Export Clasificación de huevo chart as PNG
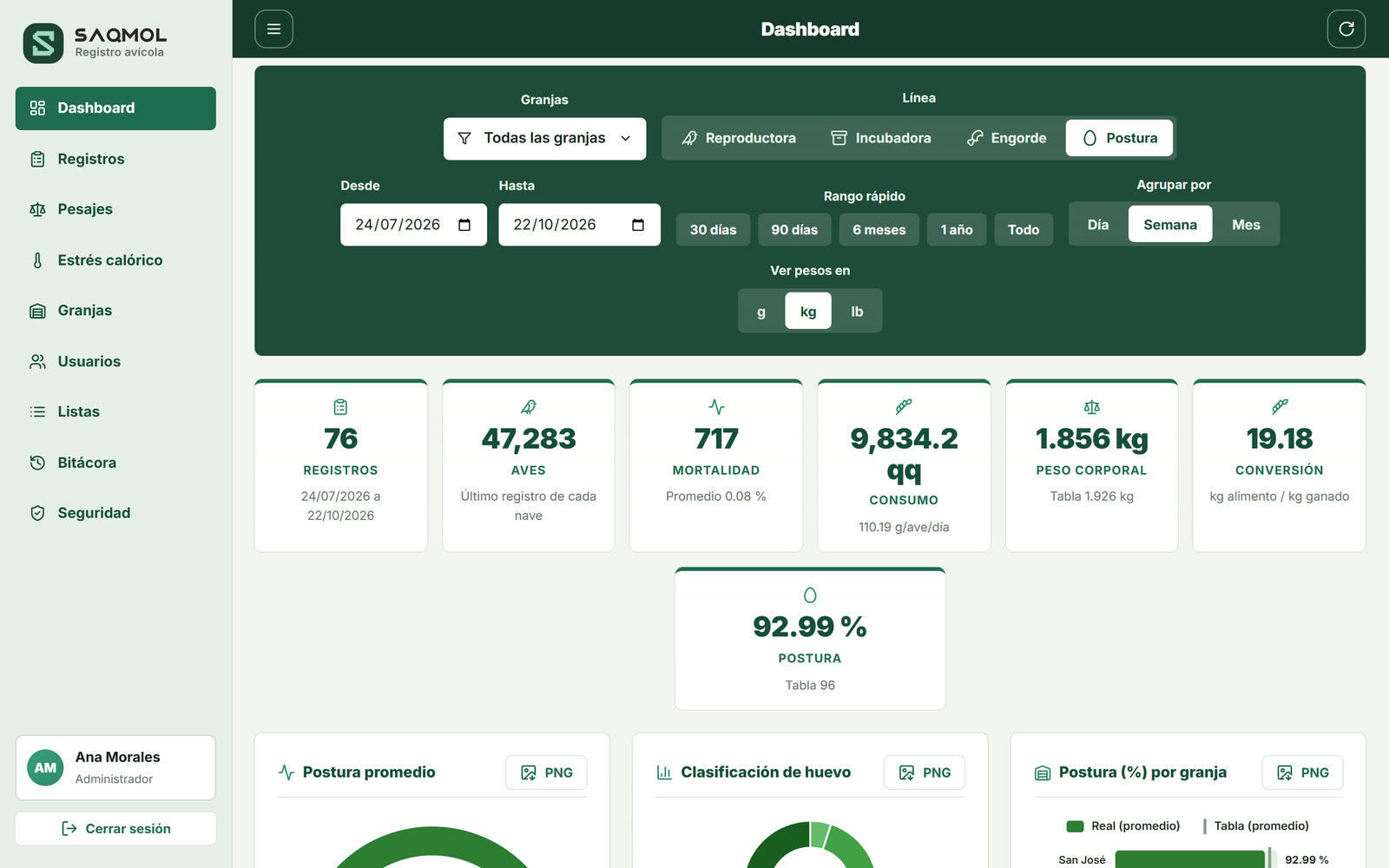This screenshot has width=1389, height=868. [x=924, y=773]
